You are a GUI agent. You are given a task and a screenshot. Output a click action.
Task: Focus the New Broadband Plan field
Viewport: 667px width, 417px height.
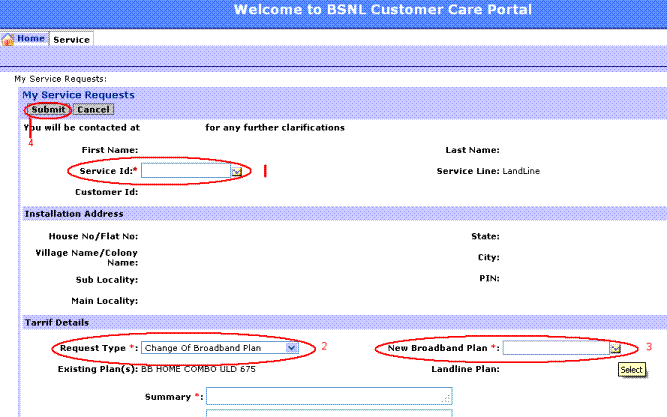(x=556, y=348)
